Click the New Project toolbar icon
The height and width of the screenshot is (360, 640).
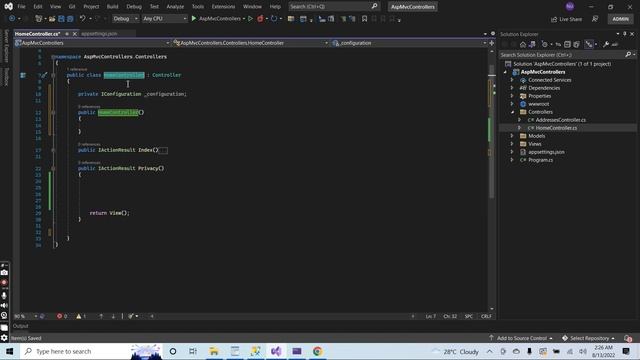(38, 19)
